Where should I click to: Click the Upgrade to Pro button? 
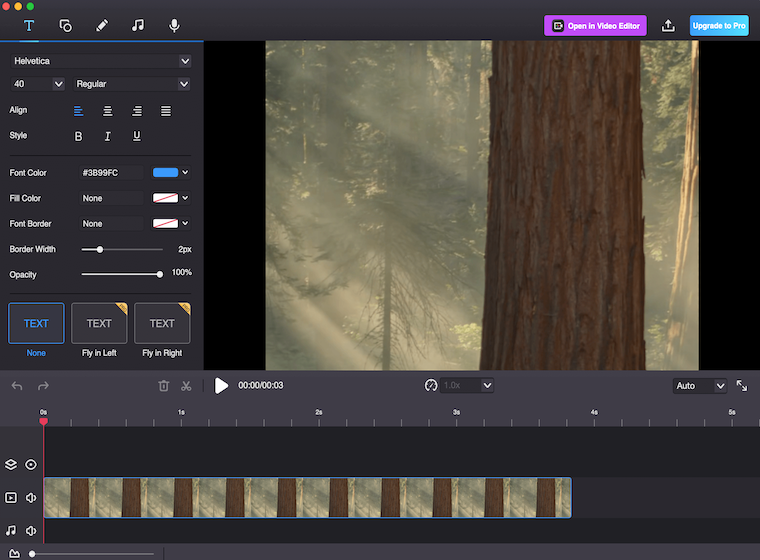pyautogui.click(x=719, y=26)
